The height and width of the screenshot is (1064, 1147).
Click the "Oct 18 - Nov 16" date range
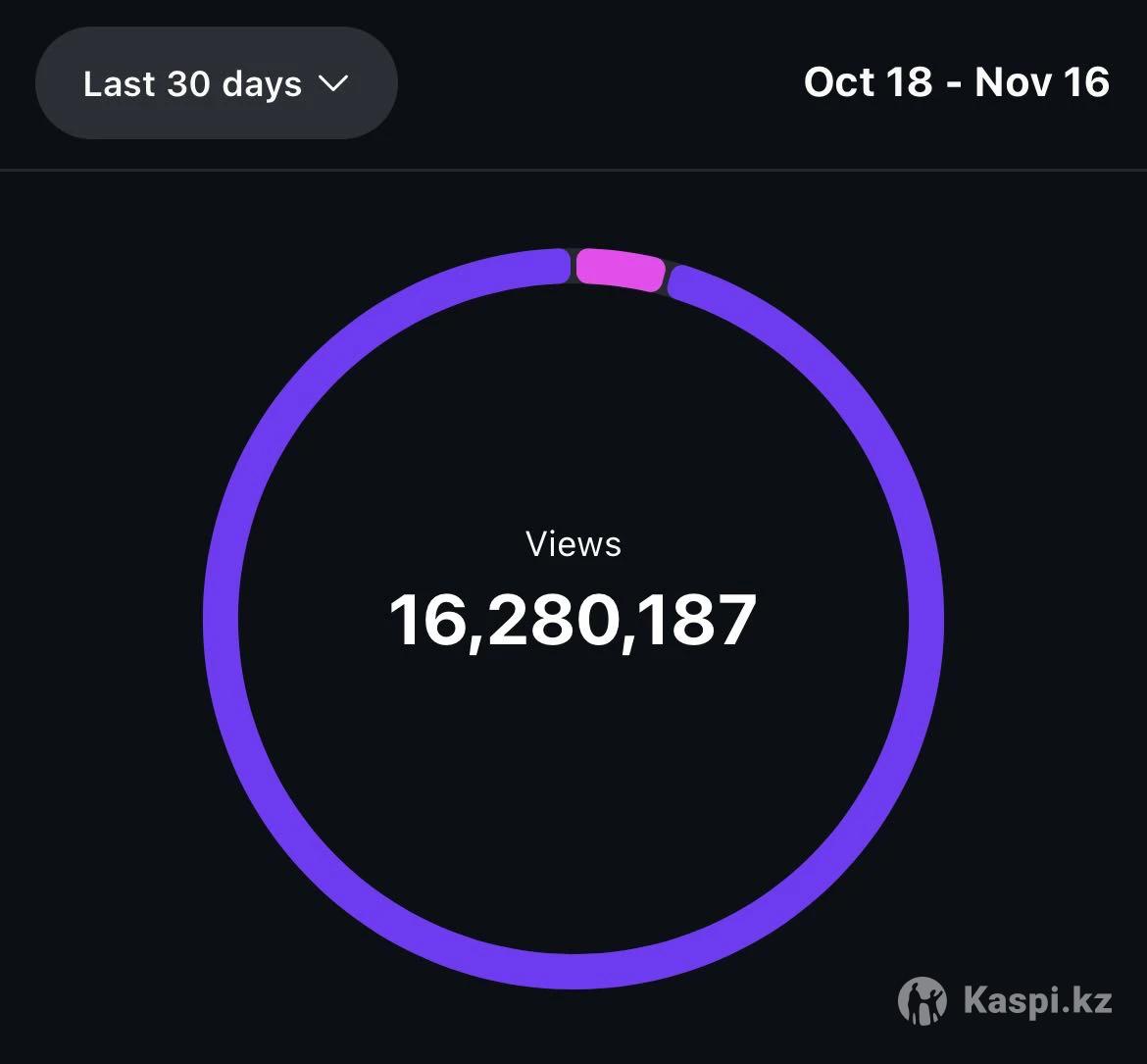(x=956, y=82)
